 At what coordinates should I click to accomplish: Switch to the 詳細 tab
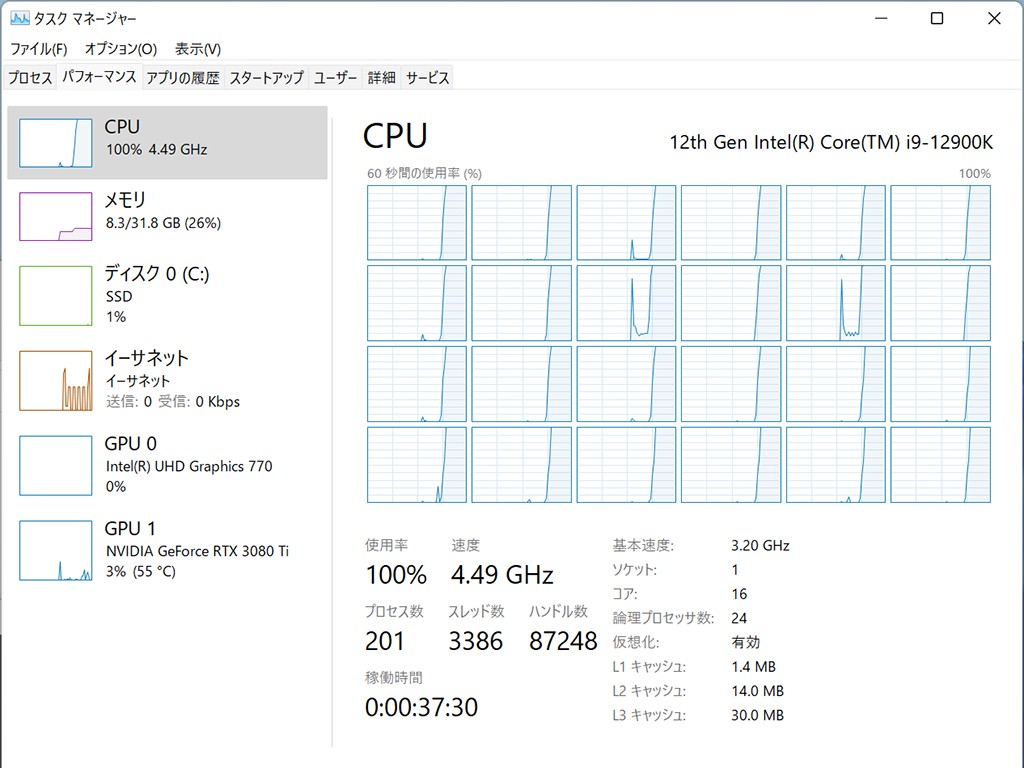(x=381, y=78)
